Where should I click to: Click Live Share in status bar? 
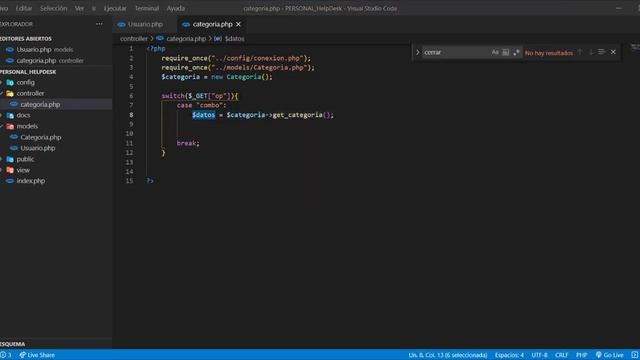point(37,355)
